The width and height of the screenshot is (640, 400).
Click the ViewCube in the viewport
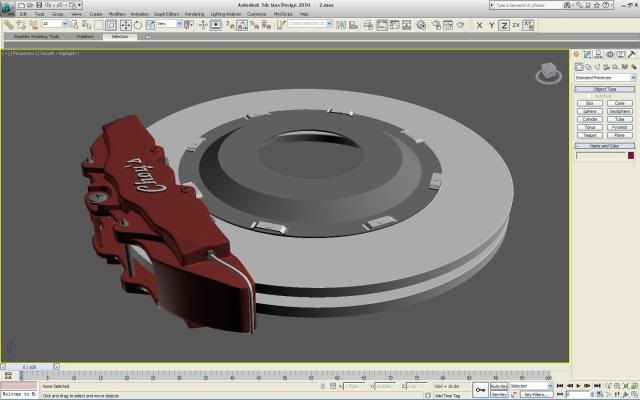[548, 73]
